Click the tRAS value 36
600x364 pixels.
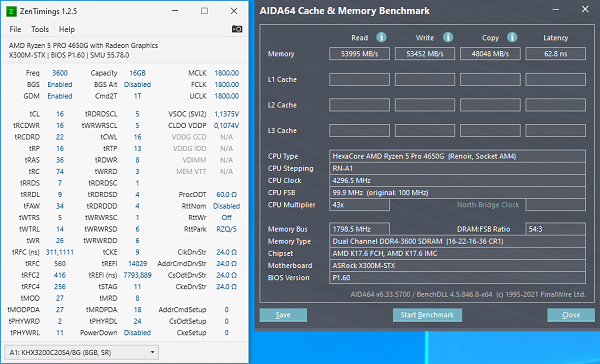[60, 160]
